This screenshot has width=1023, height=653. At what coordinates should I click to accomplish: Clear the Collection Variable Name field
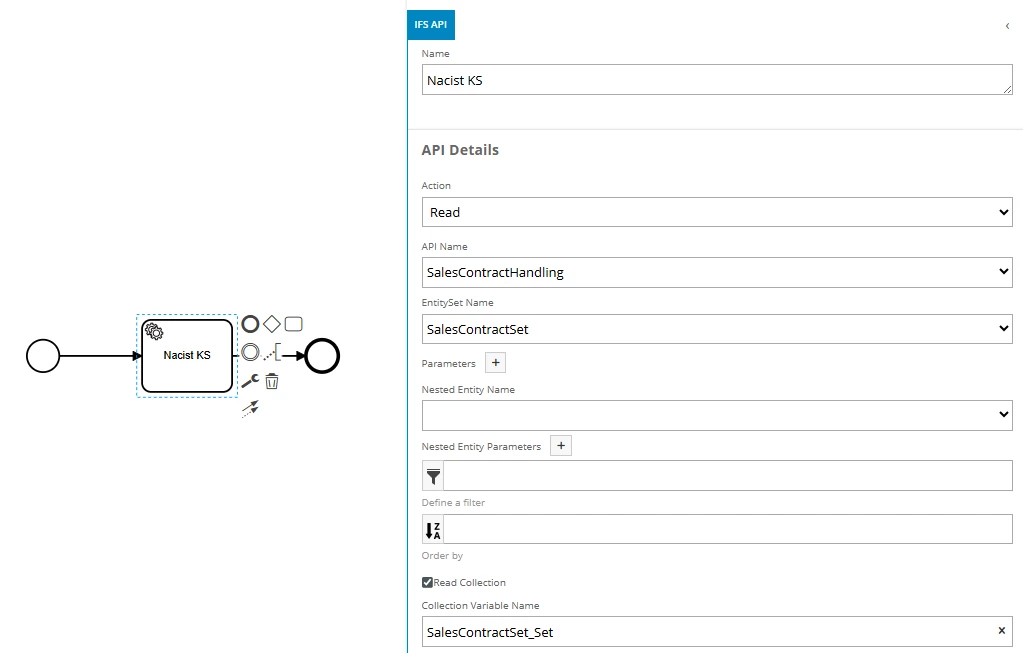1001,631
